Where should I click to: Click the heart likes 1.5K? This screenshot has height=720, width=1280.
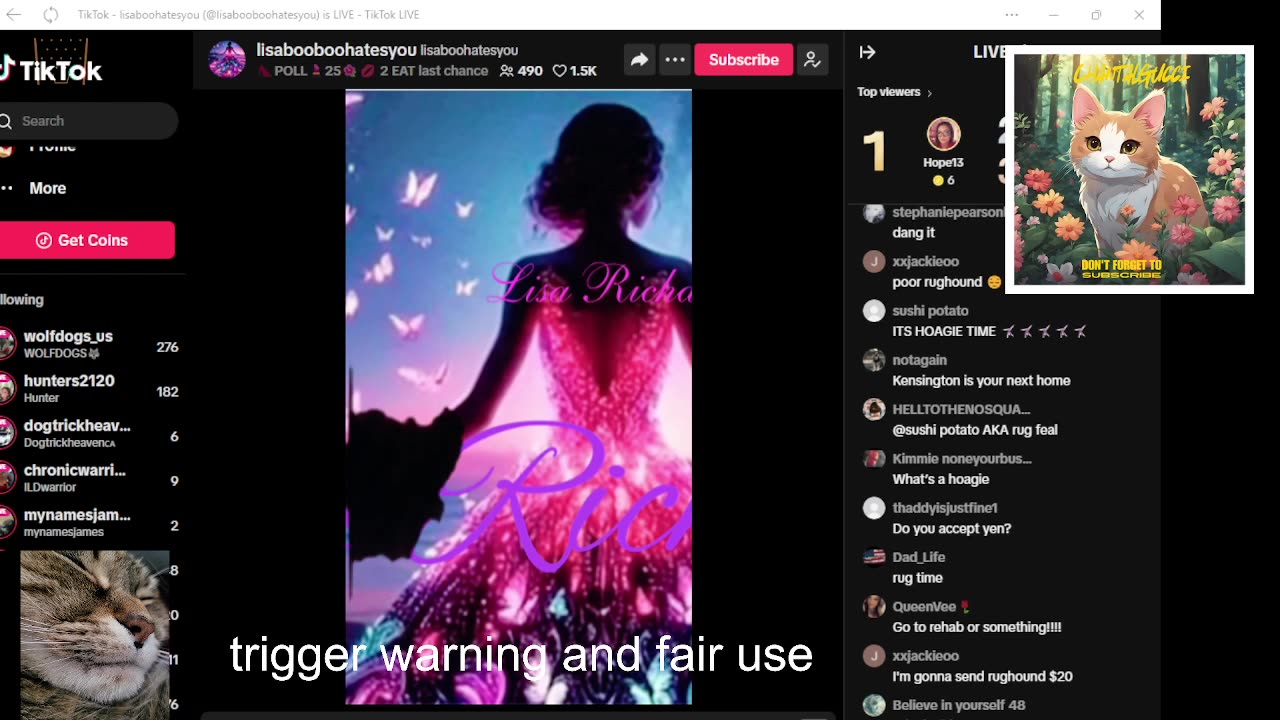click(x=575, y=71)
